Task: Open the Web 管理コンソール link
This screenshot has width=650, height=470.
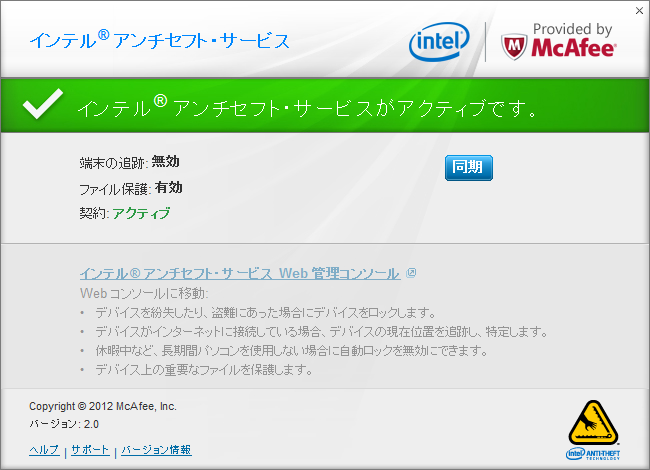Action: (240, 273)
